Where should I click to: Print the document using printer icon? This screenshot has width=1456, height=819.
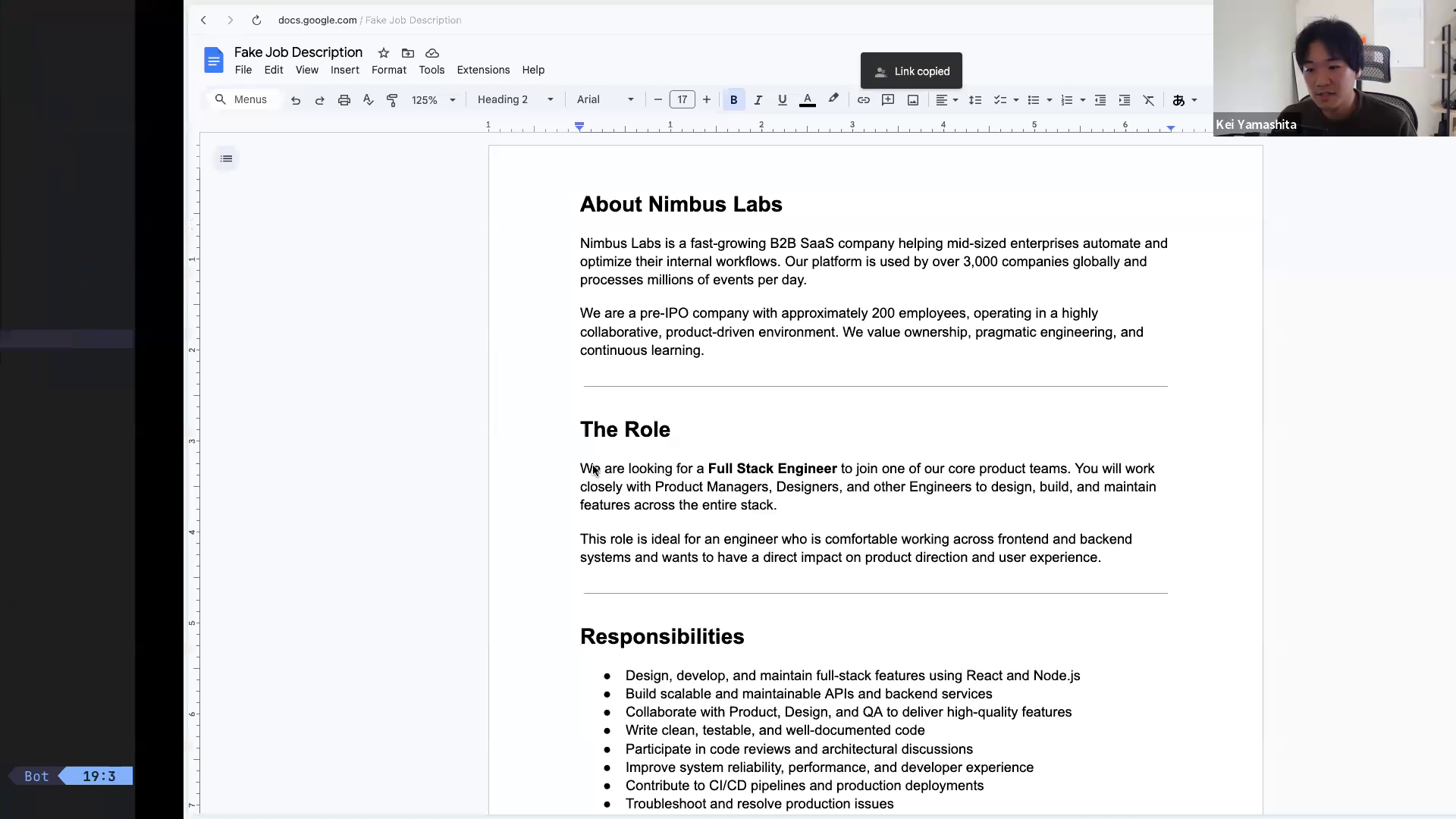pos(344,100)
